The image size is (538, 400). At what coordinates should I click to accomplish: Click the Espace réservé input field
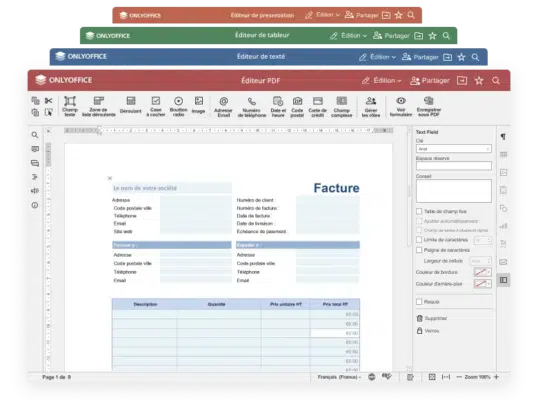pyautogui.click(x=454, y=166)
